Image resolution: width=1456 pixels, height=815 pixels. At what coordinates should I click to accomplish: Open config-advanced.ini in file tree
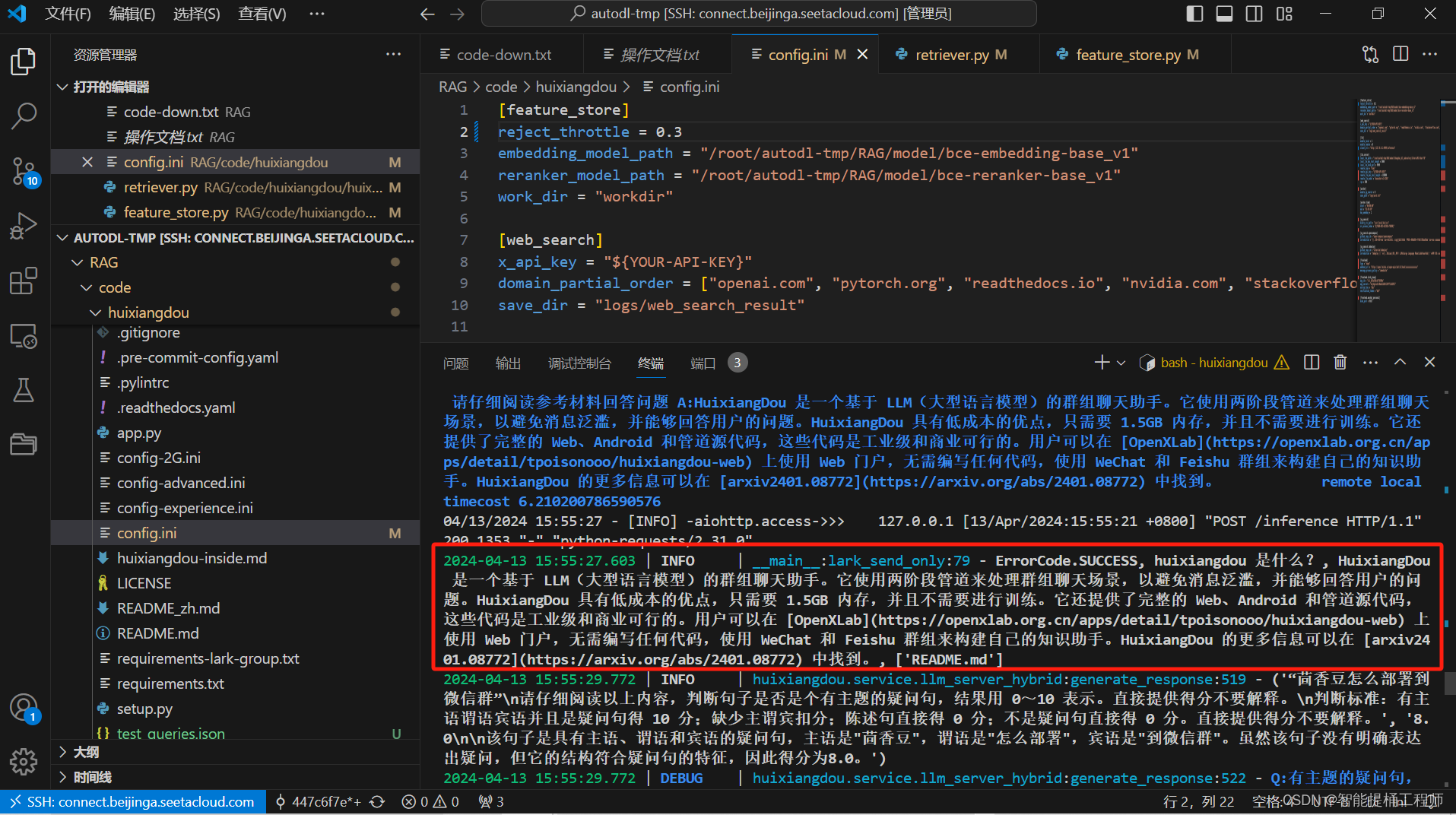(236, 483)
